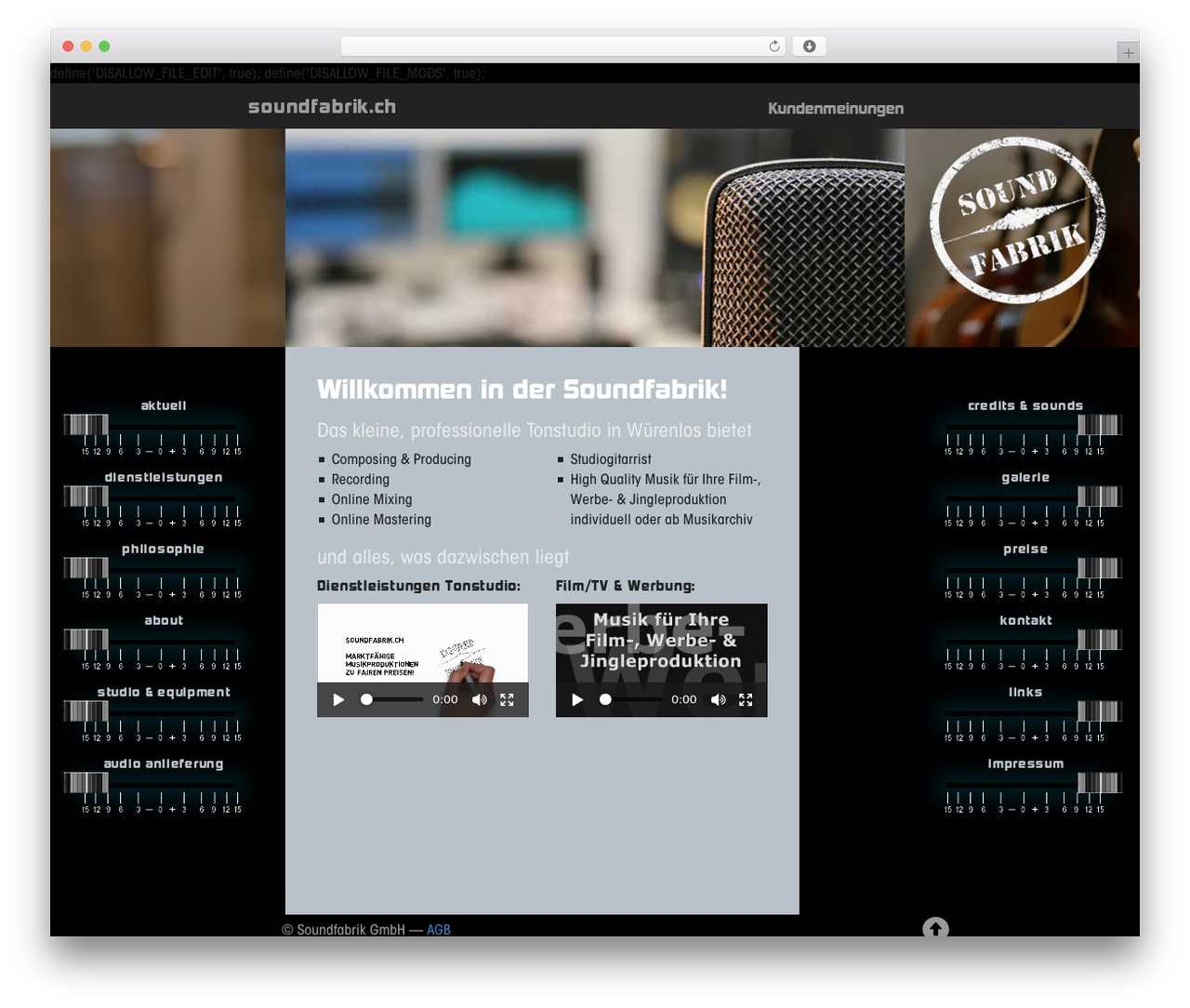Play the Dienstleistungen Tonstudio video
This screenshot has width=1190, height=1008.
click(338, 699)
